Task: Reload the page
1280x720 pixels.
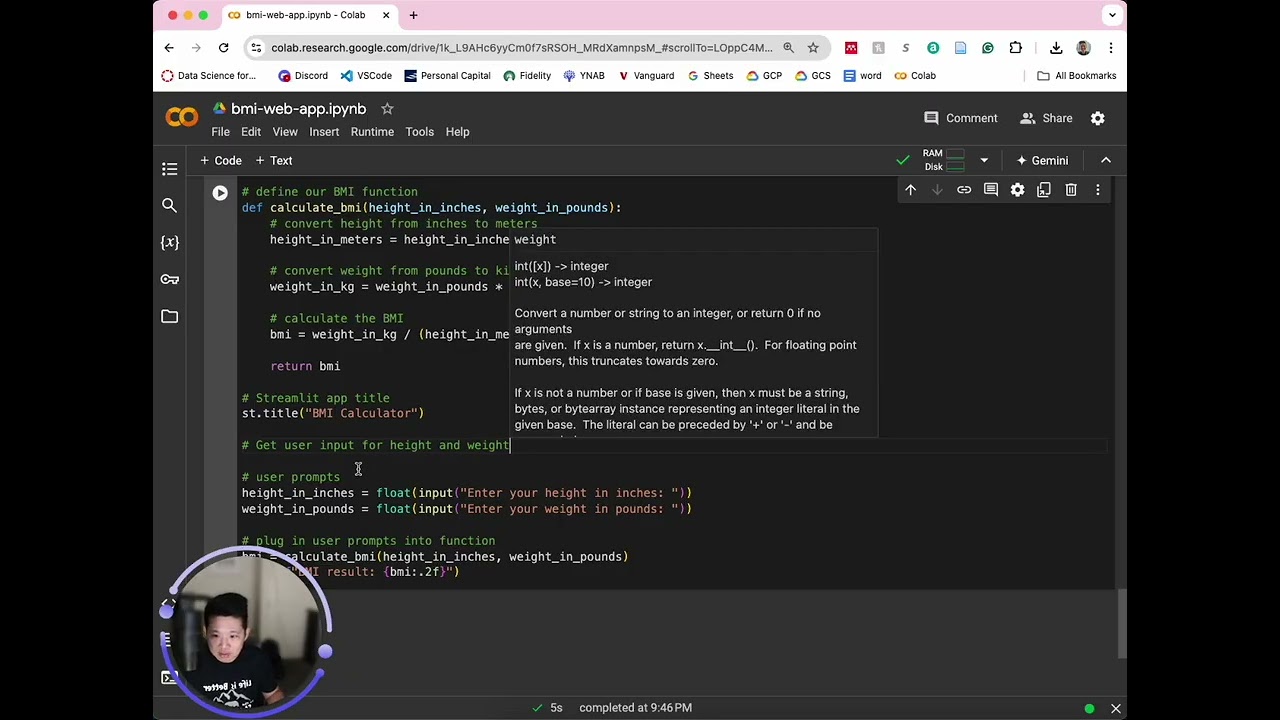Action: pyautogui.click(x=224, y=47)
